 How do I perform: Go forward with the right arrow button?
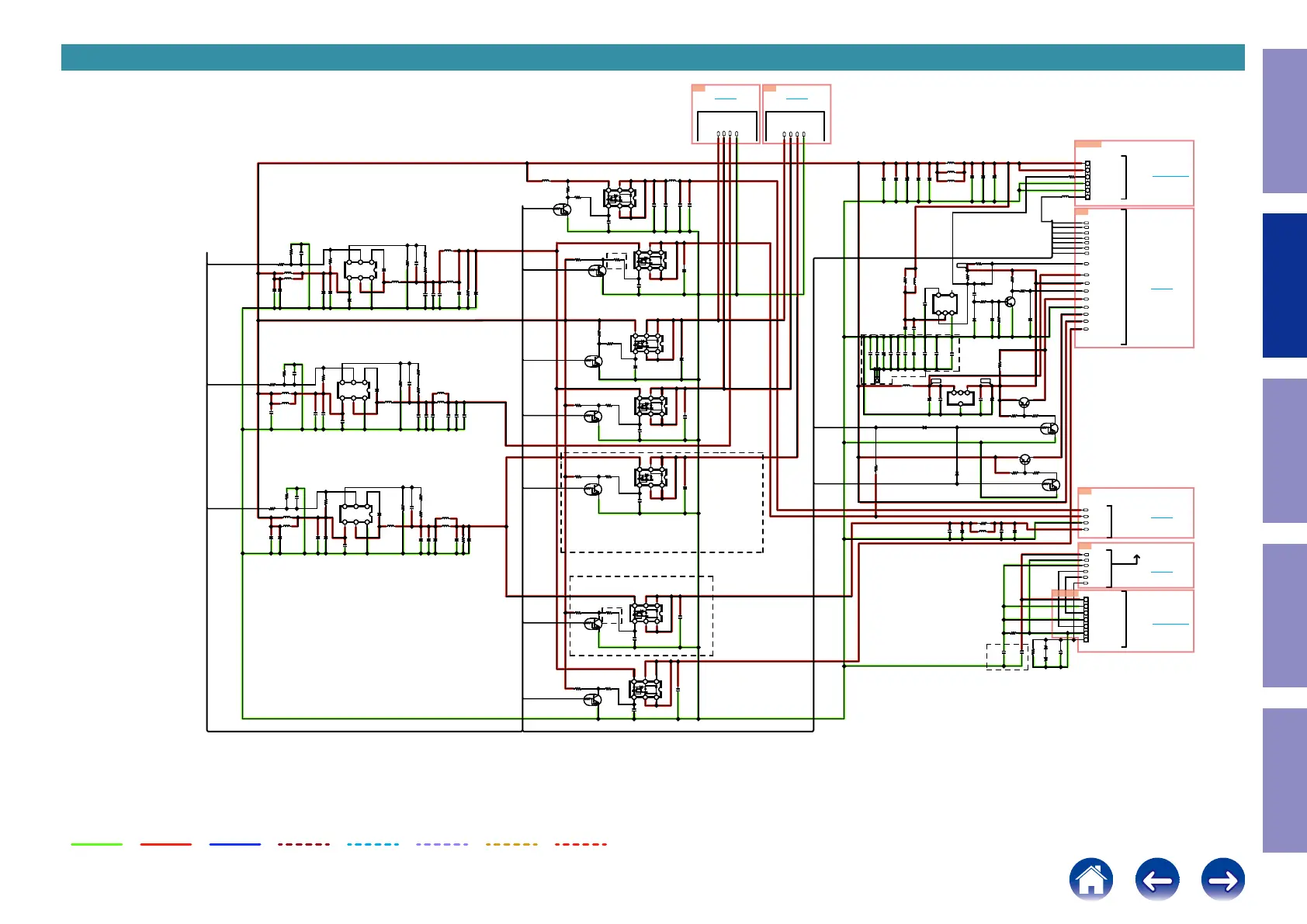click(x=1223, y=880)
